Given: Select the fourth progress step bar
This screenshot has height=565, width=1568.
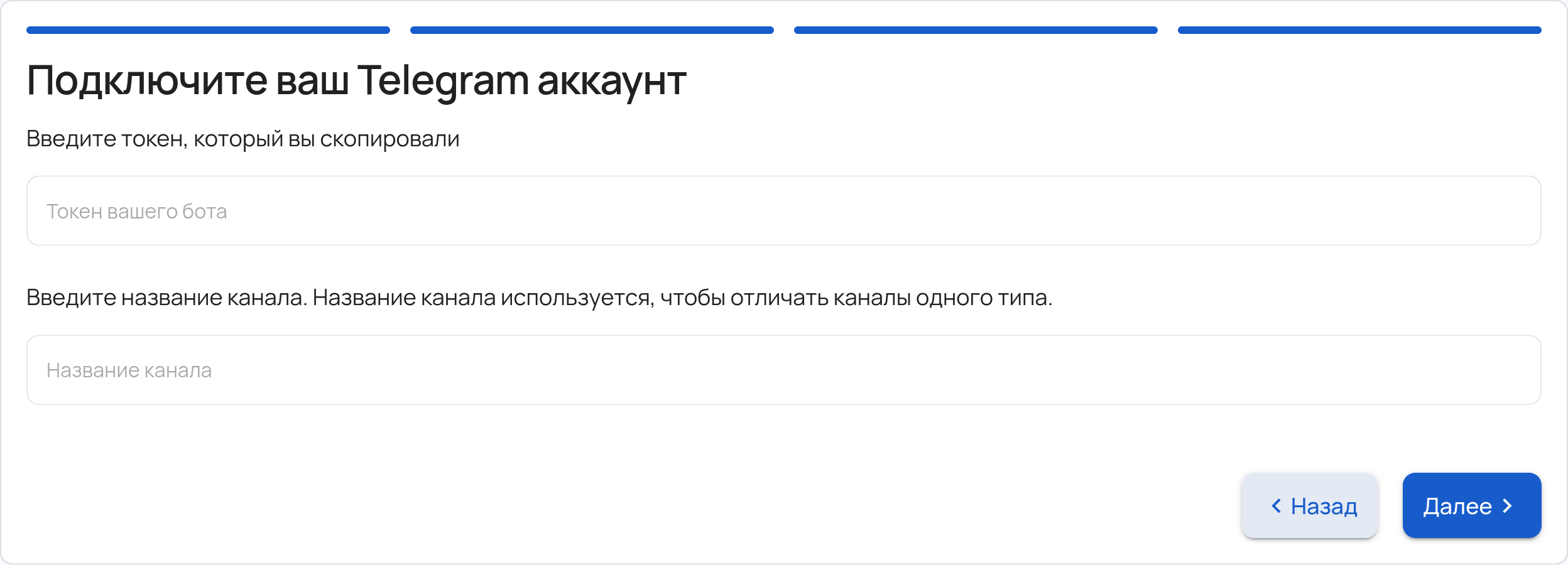Looking at the screenshot, I should (1359, 30).
